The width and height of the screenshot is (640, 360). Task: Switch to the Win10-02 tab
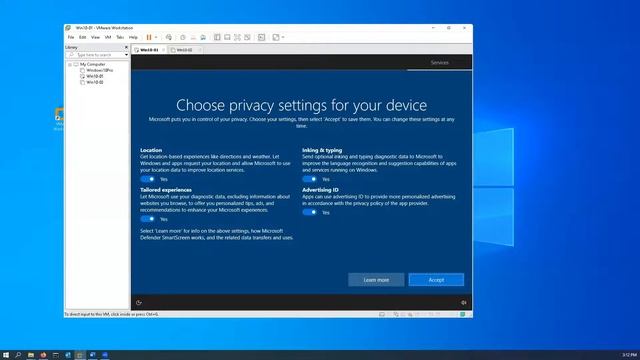click(184, 50)
